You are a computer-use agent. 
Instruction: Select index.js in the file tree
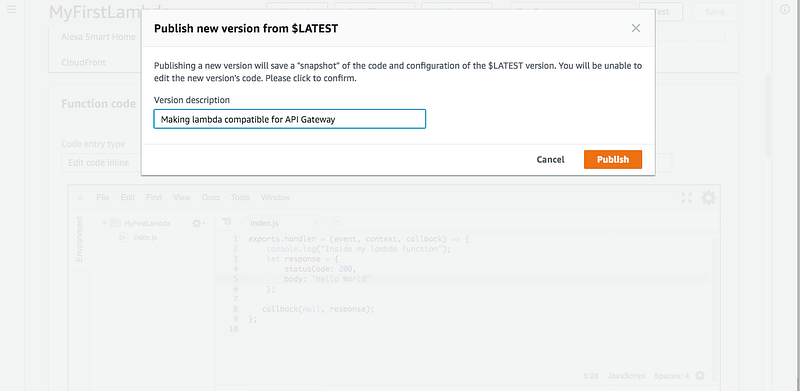tap(144, 237)
